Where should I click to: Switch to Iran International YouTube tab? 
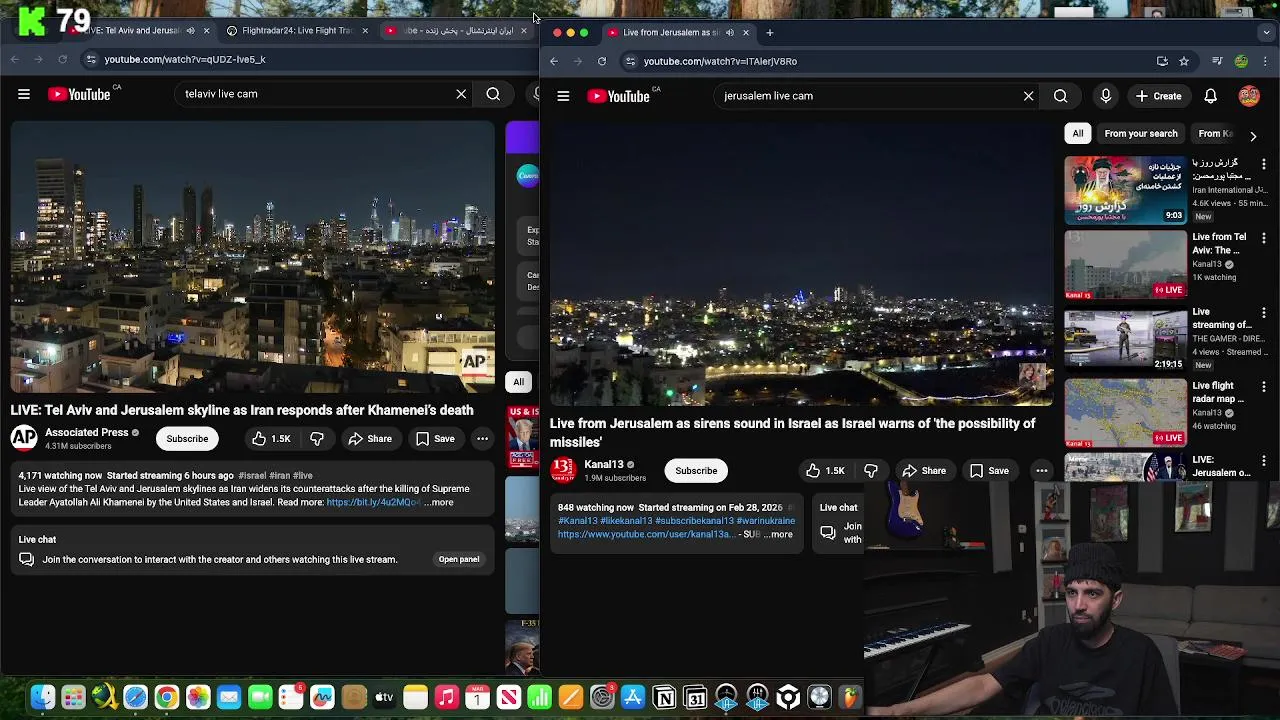455,30
